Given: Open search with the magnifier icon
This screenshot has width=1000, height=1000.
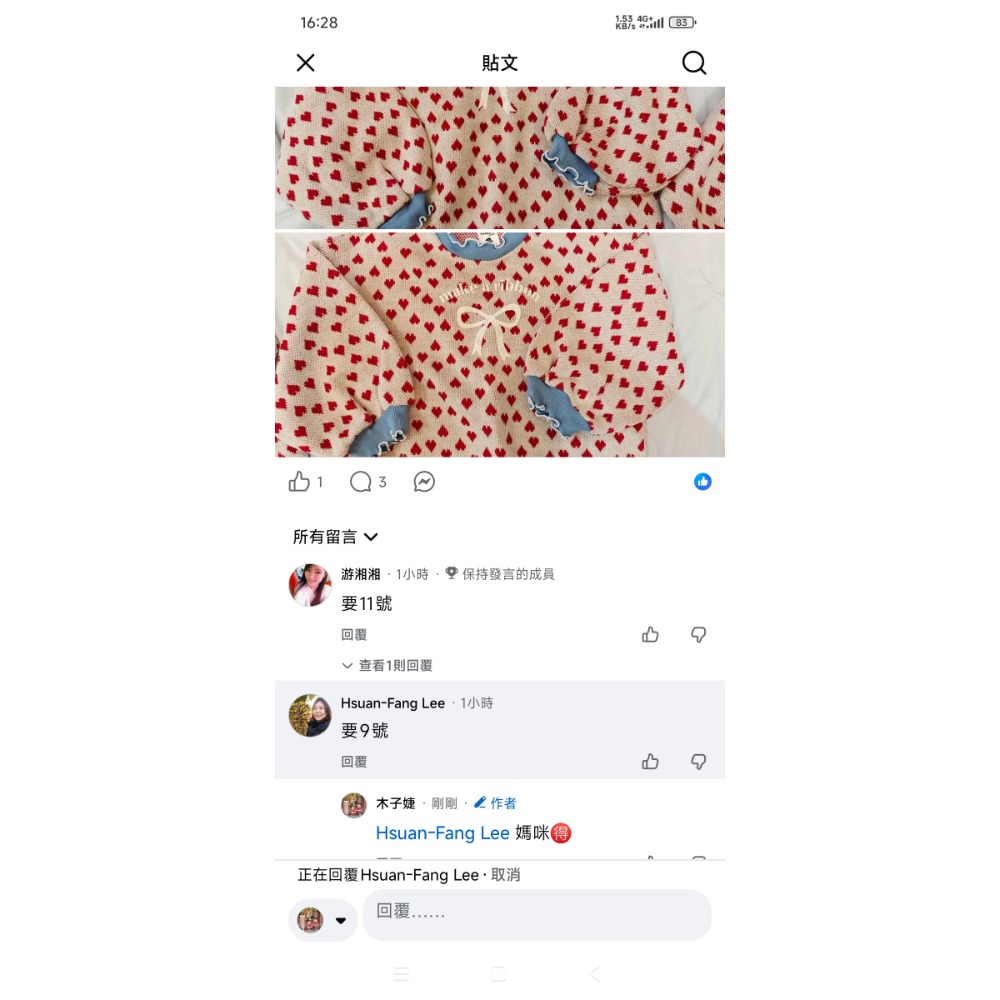Looking at the screenshot, I should [x=694, y=62].
